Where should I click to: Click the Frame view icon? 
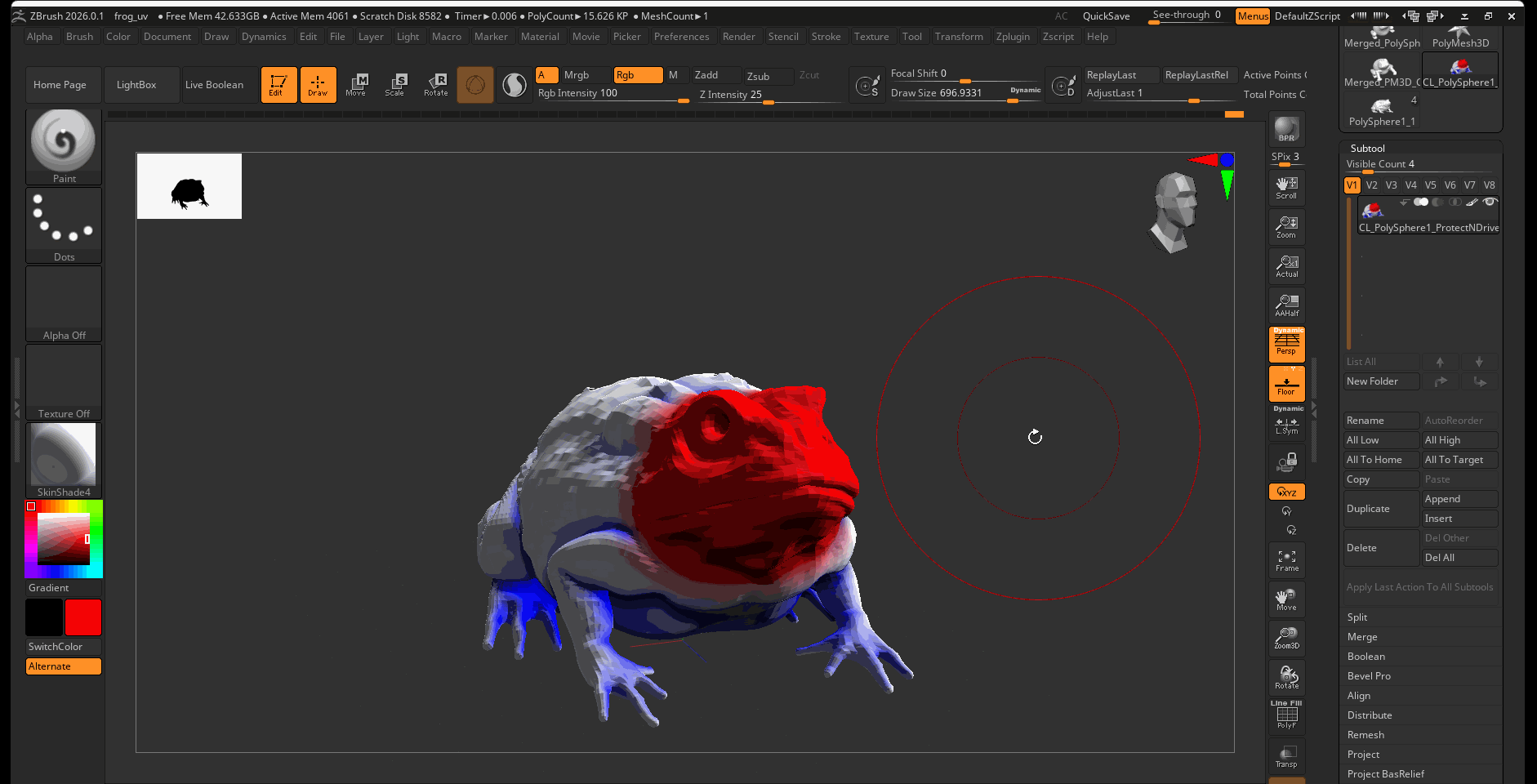click(1286, 560)
